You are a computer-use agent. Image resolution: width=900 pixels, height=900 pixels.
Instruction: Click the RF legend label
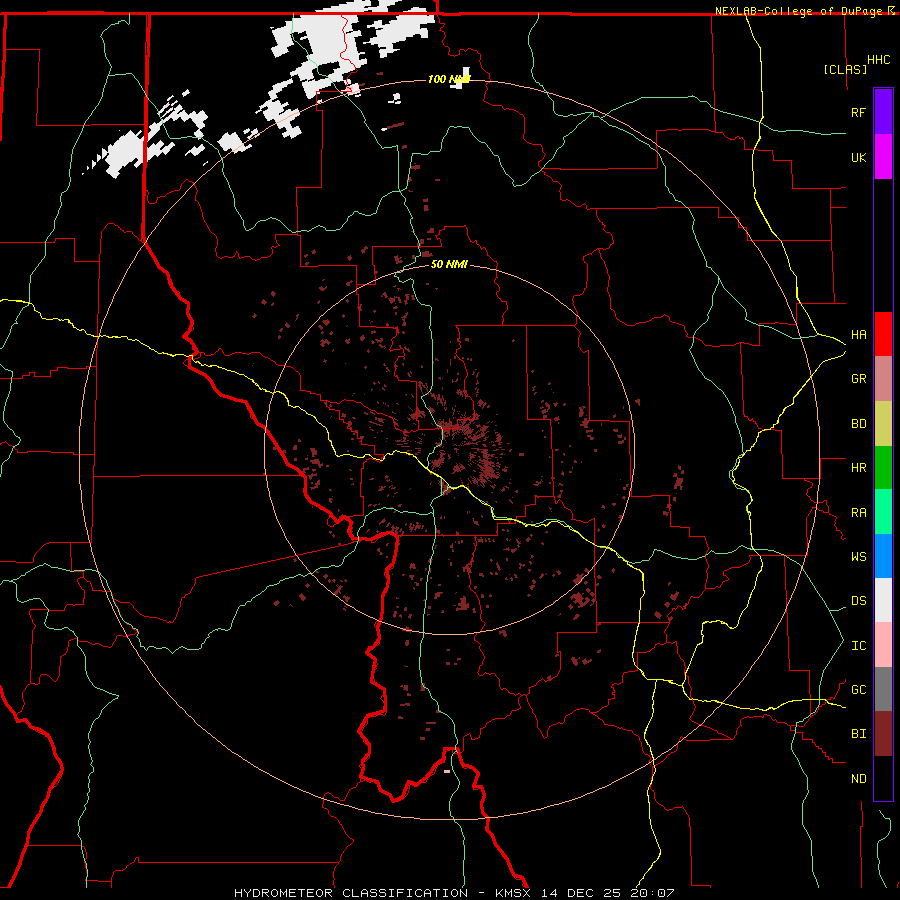coord(858,112)
